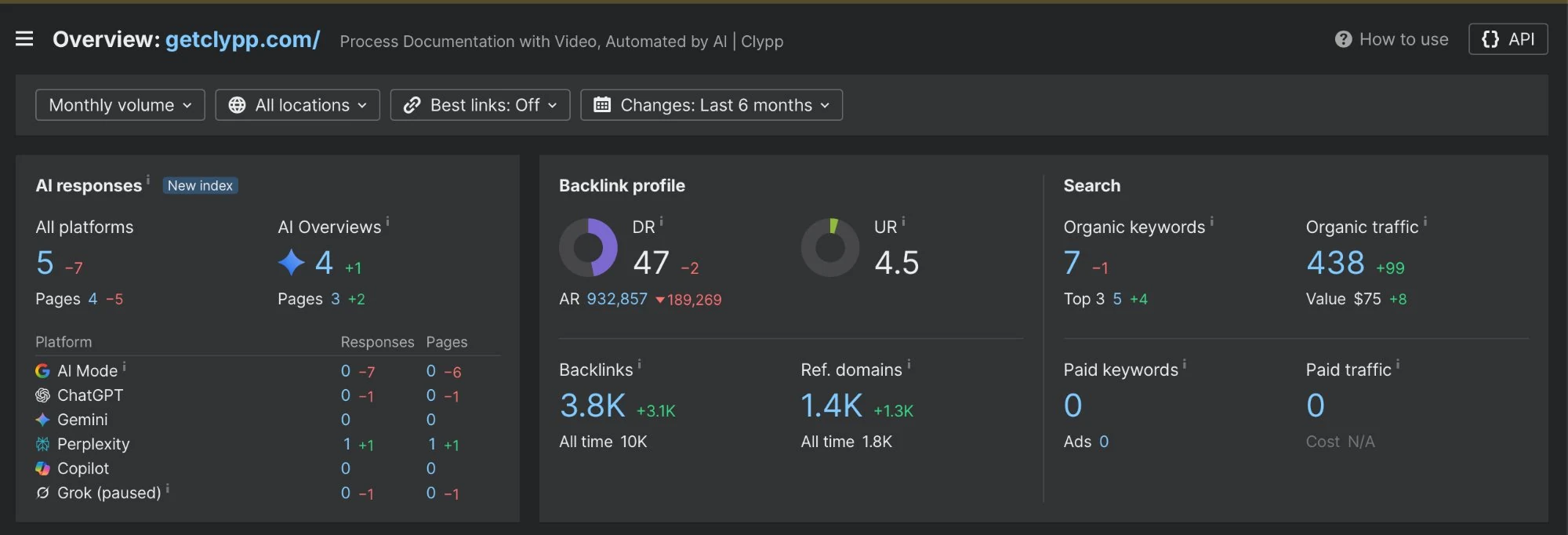Screen dimensions: 1568x535
Task: Open Monthly volume dropdown
Action: pyautogui.click(x=120, y=105)
